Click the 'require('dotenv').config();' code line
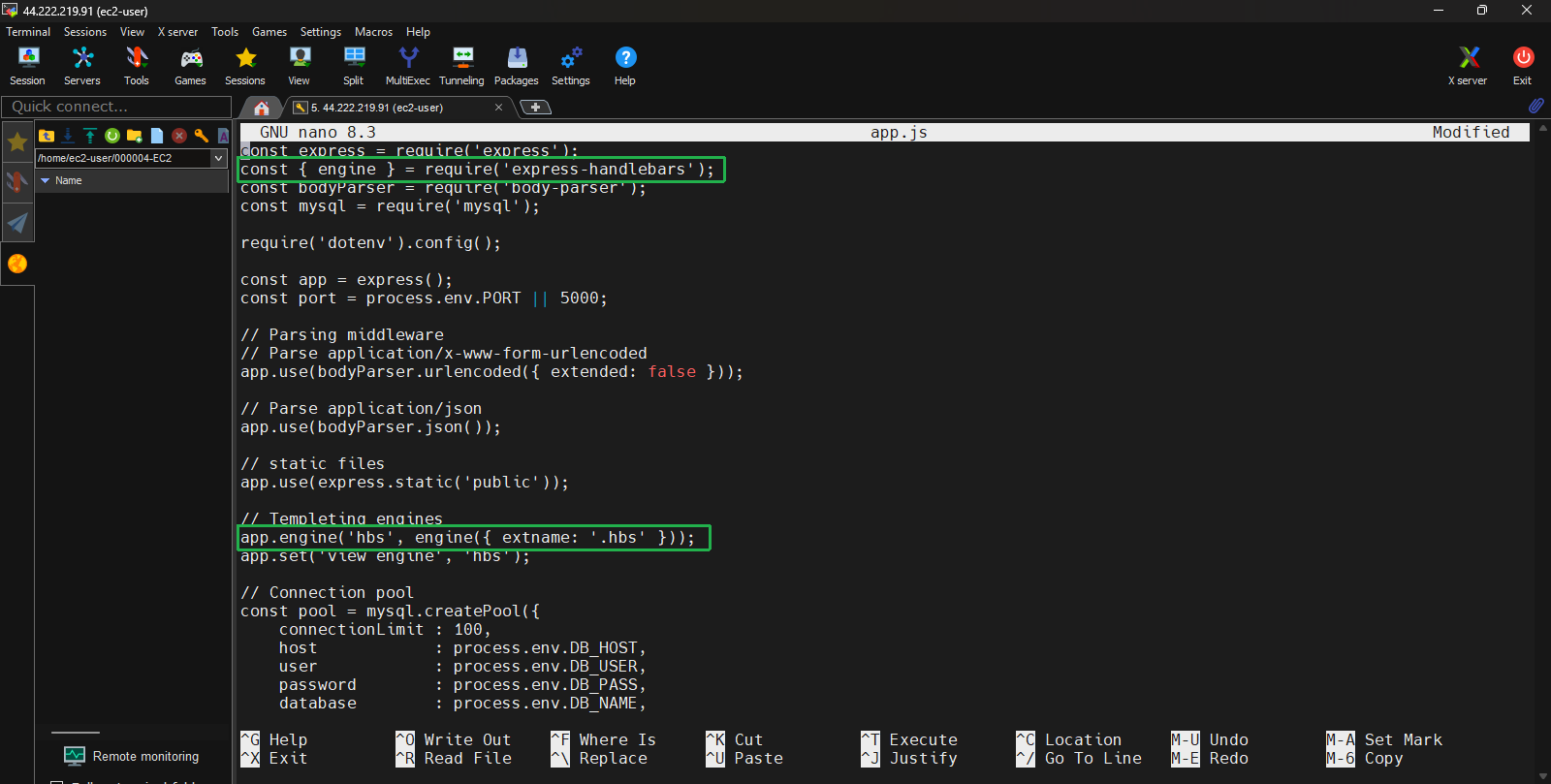This screenshot has width=1551, height=784. (370, 242)
